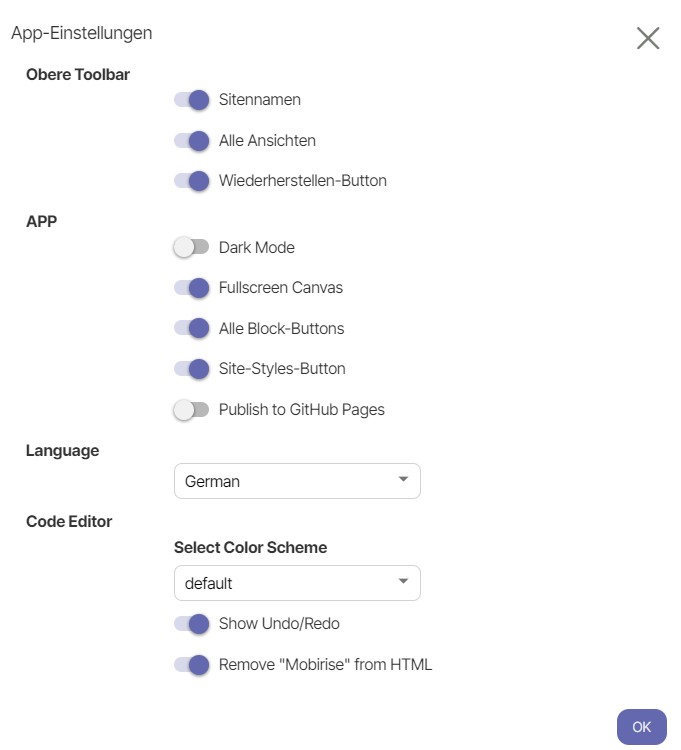Enable Publish to GitHub Pages

191,409
